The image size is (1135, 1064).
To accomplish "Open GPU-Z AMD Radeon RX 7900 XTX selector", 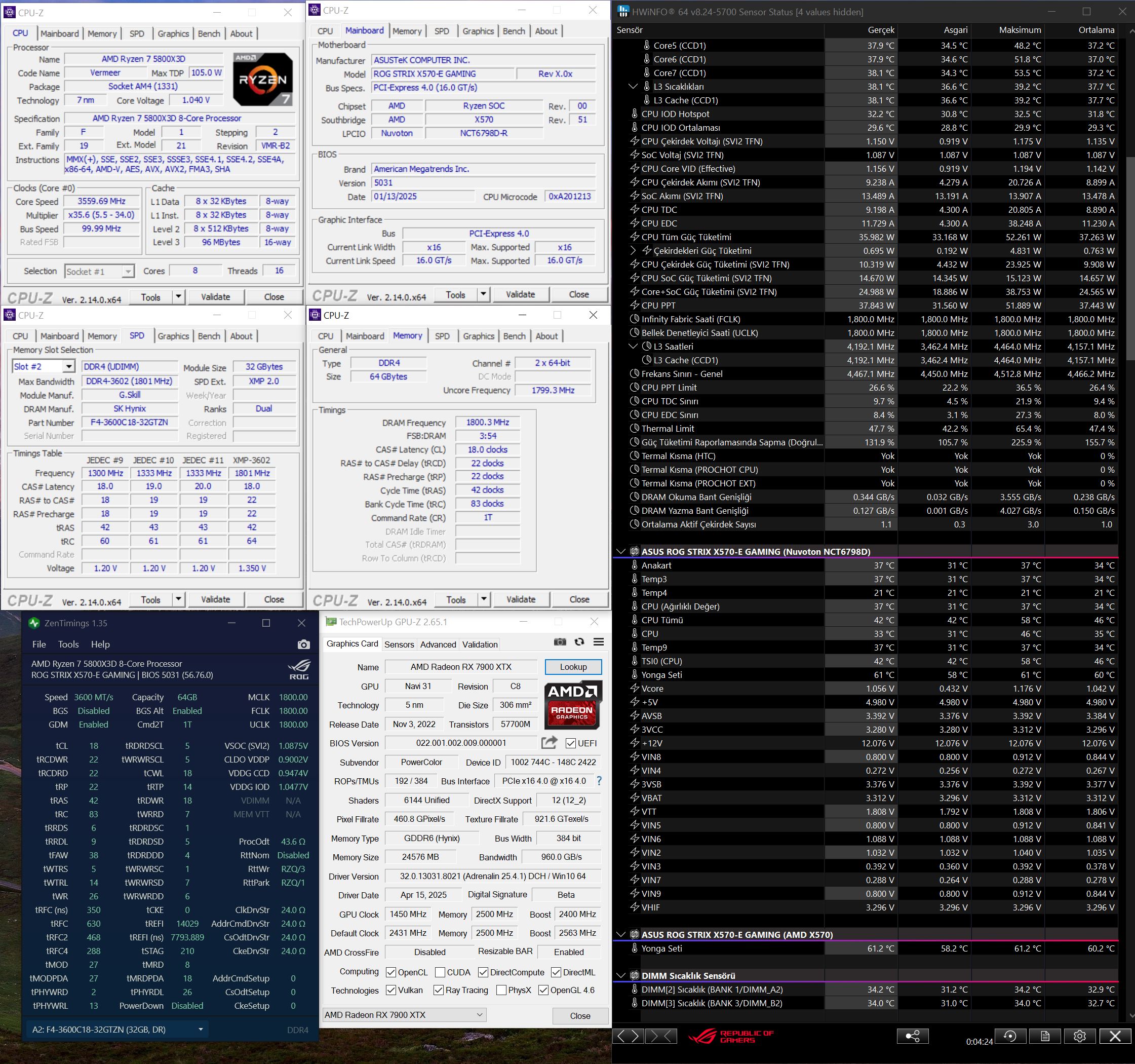I will [404, 1015].
